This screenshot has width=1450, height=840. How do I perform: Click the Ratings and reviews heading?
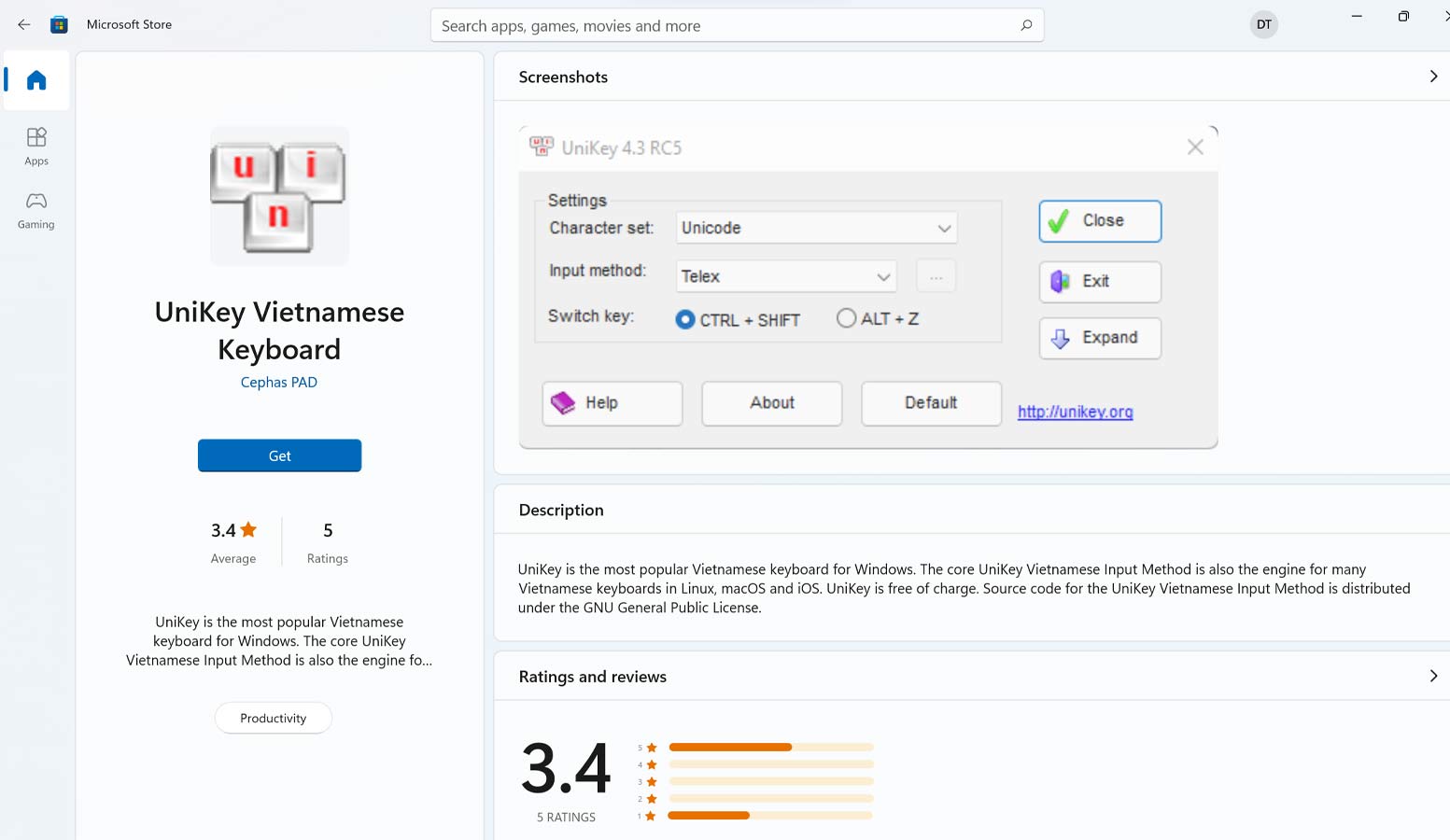(x=593, y=677)
